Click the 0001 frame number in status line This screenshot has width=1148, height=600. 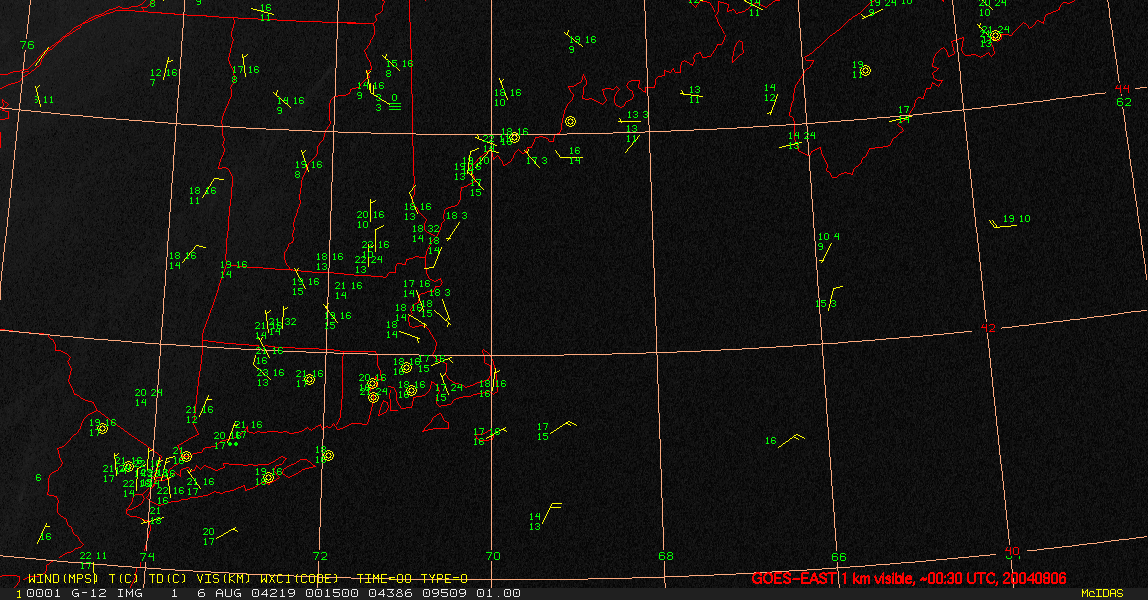point(43,593)
